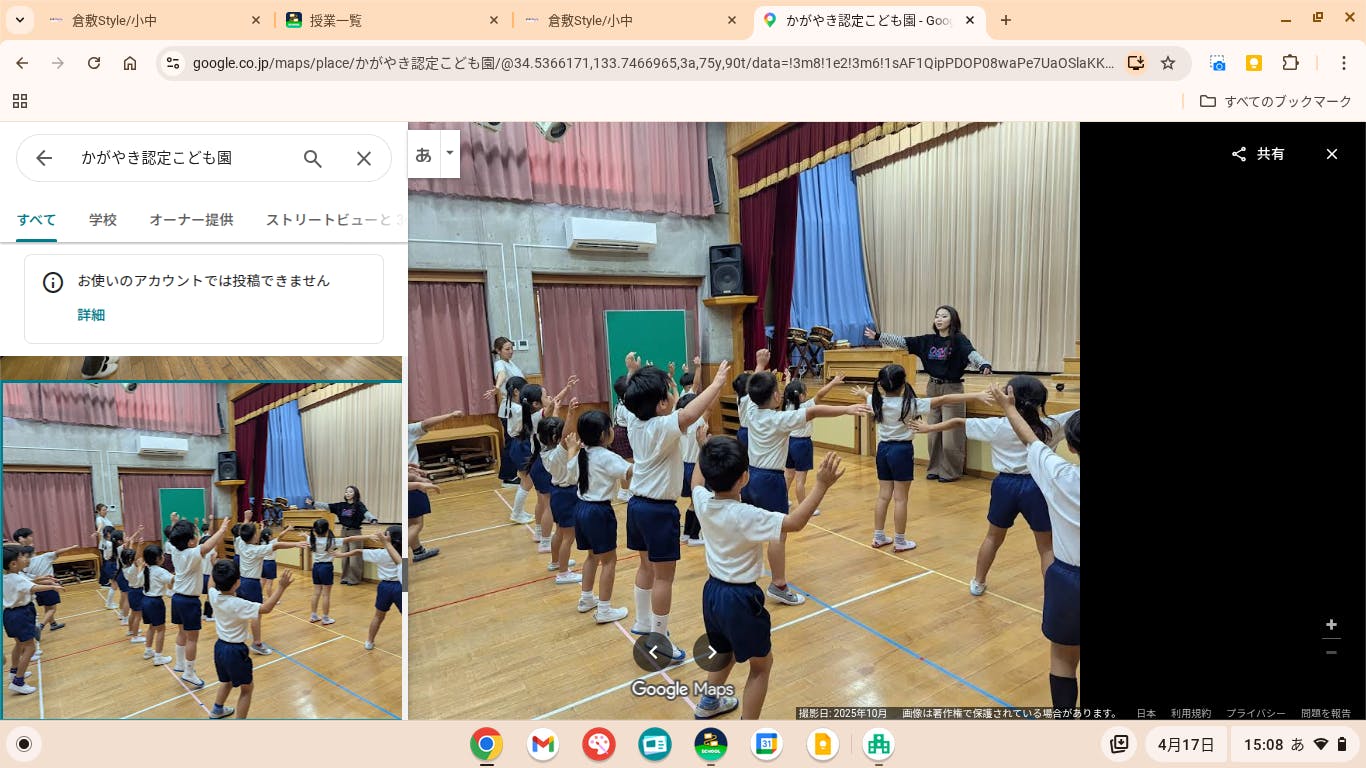Click the かがやき認定こども園 search field

click(x=180, y=158)
